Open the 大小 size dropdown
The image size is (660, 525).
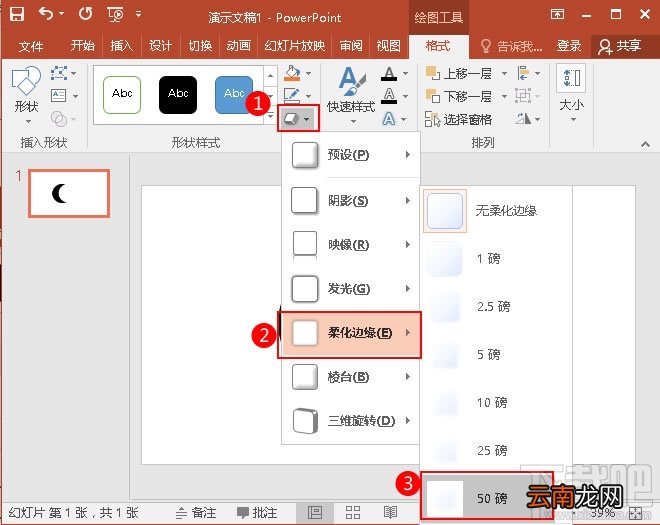[571, 94]
